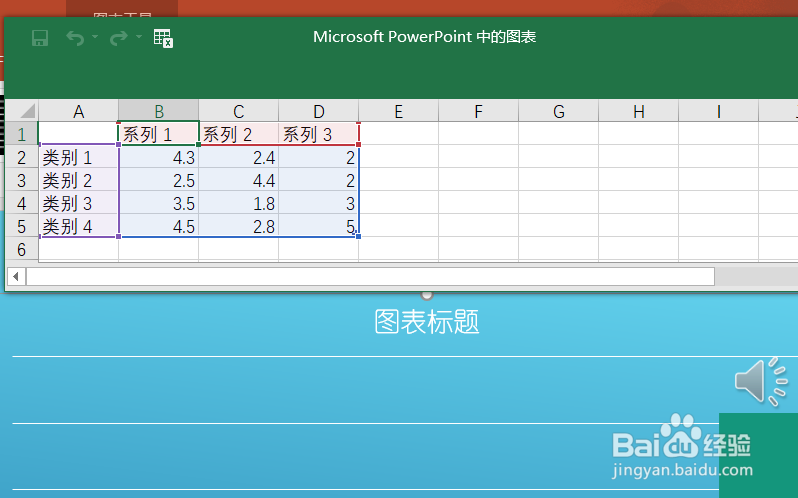Click cell D4 with value 3

(319, 203)
